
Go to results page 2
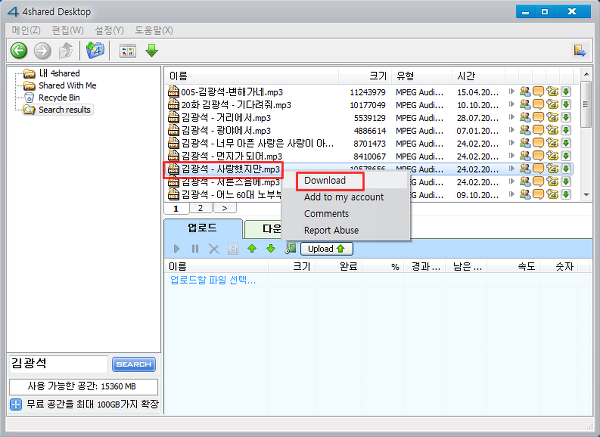[x=200, y=208]
